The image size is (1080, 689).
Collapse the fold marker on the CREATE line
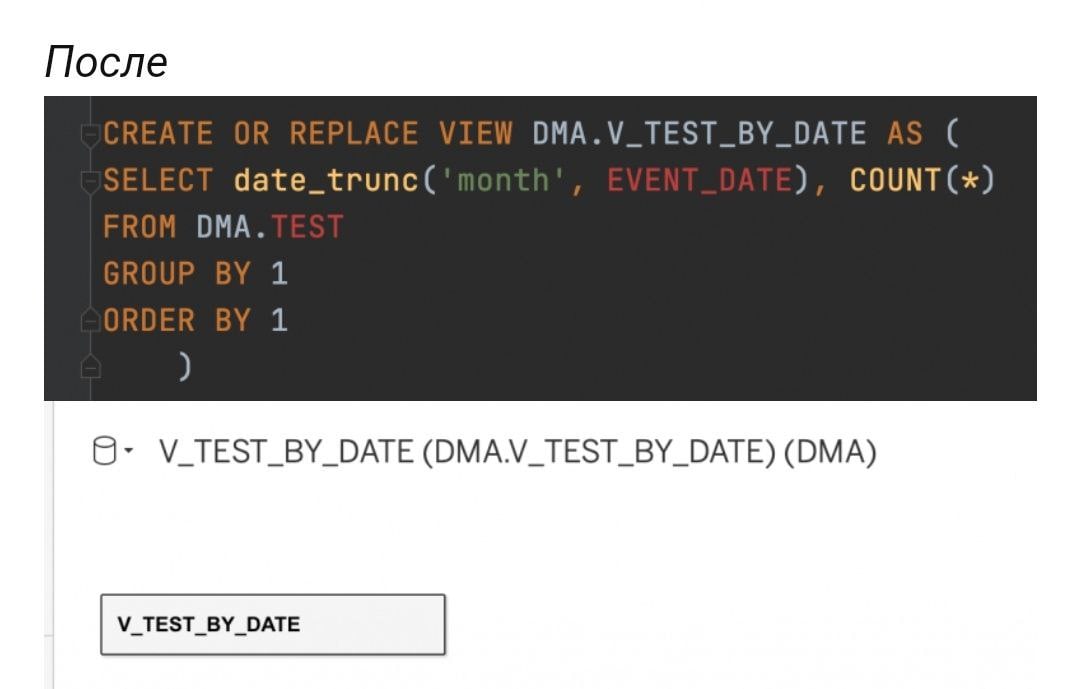90,135
